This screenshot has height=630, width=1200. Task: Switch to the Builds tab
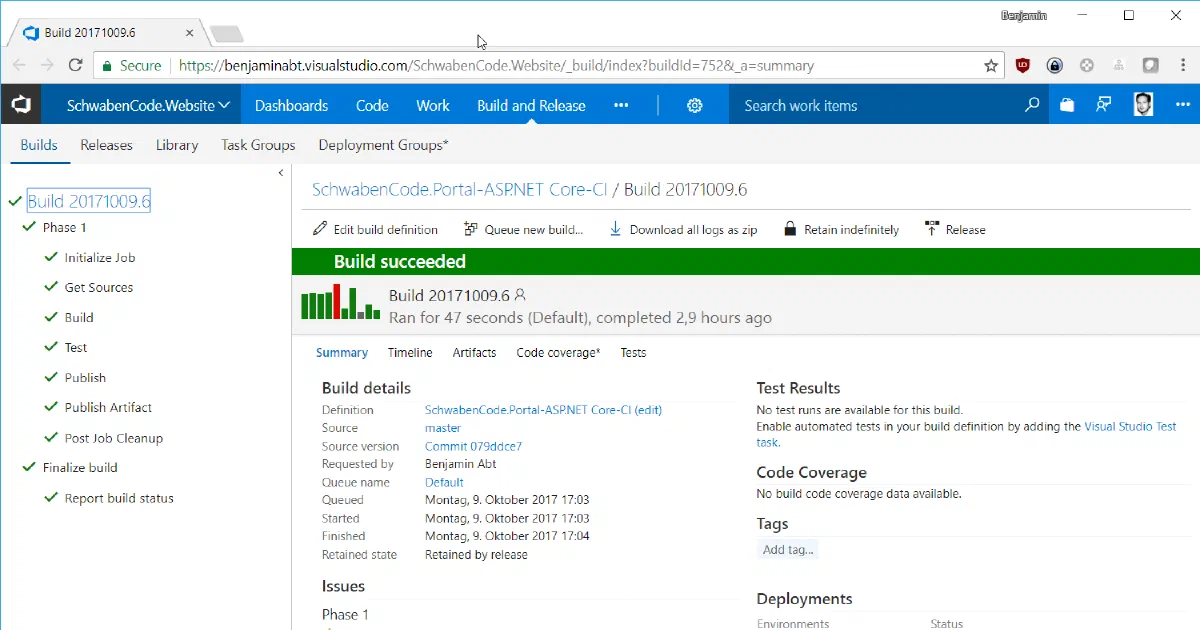(x=39, y=145)
